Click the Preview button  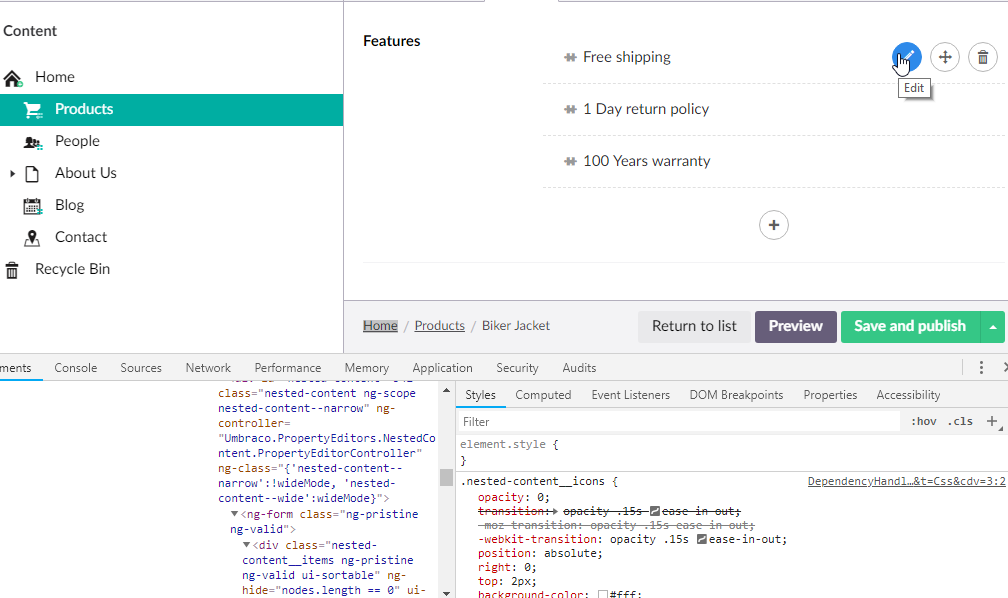[x=795, y=326]
